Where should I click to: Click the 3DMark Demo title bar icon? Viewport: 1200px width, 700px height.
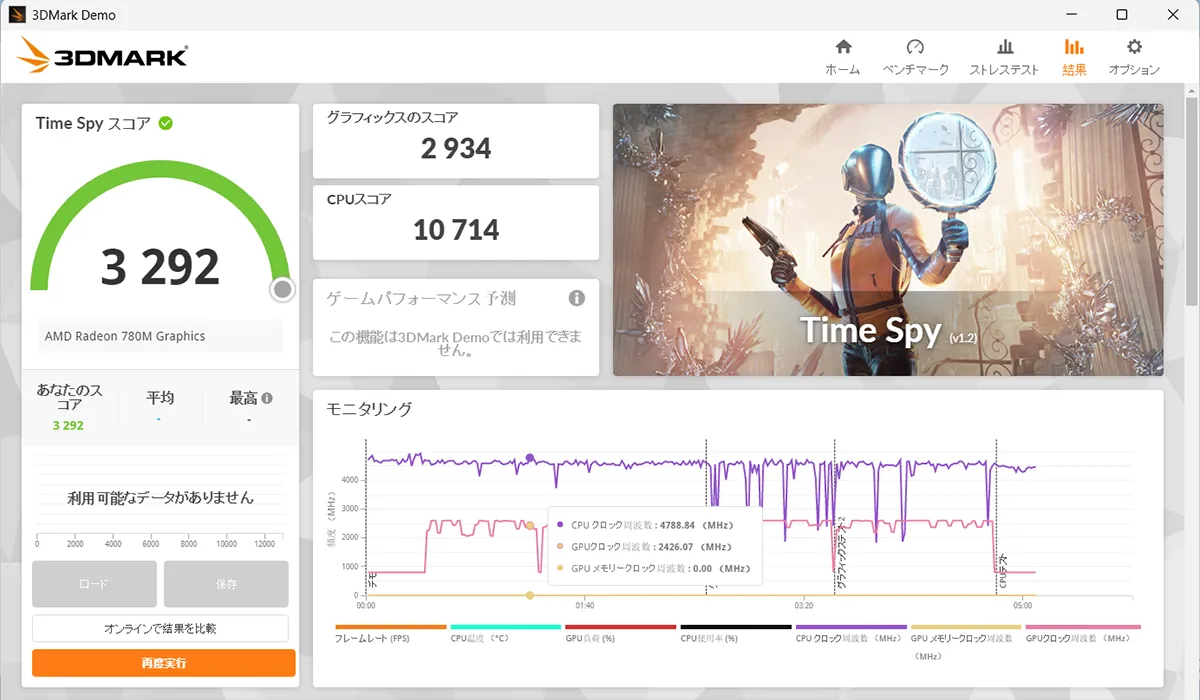pyautogui.click(x=17, y=15)
